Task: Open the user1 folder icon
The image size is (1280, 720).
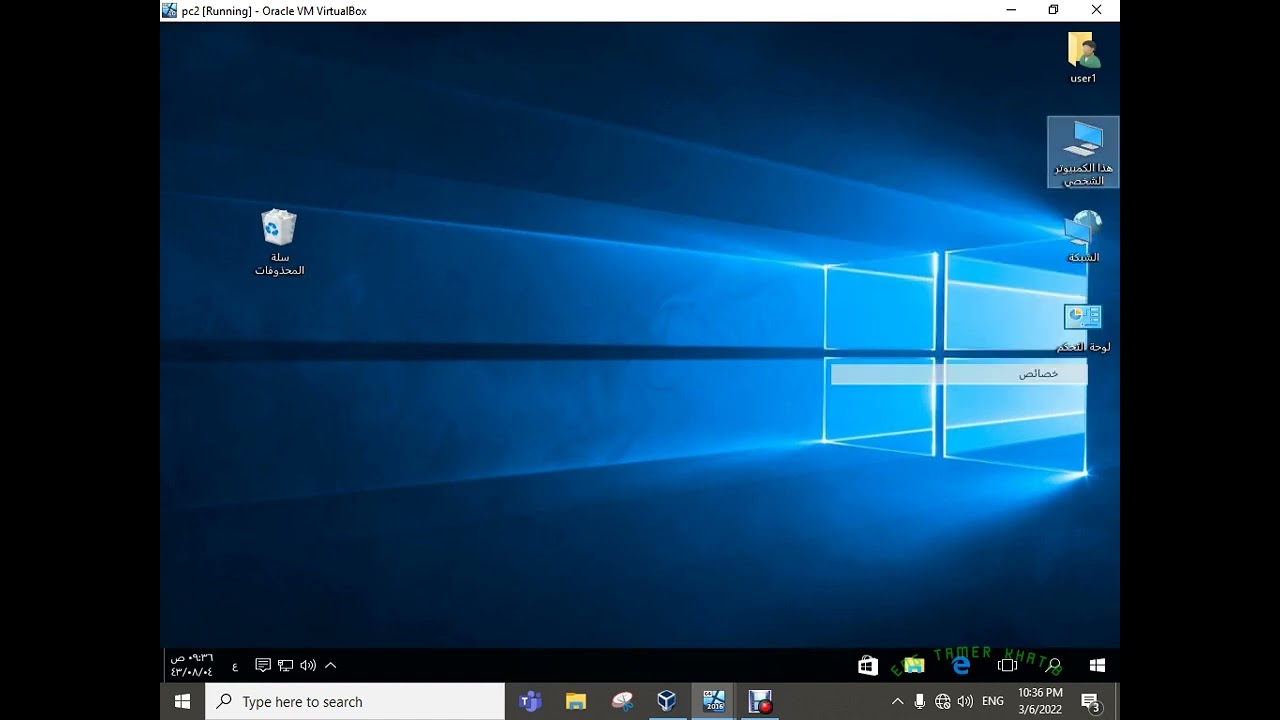Action: 1083,57
